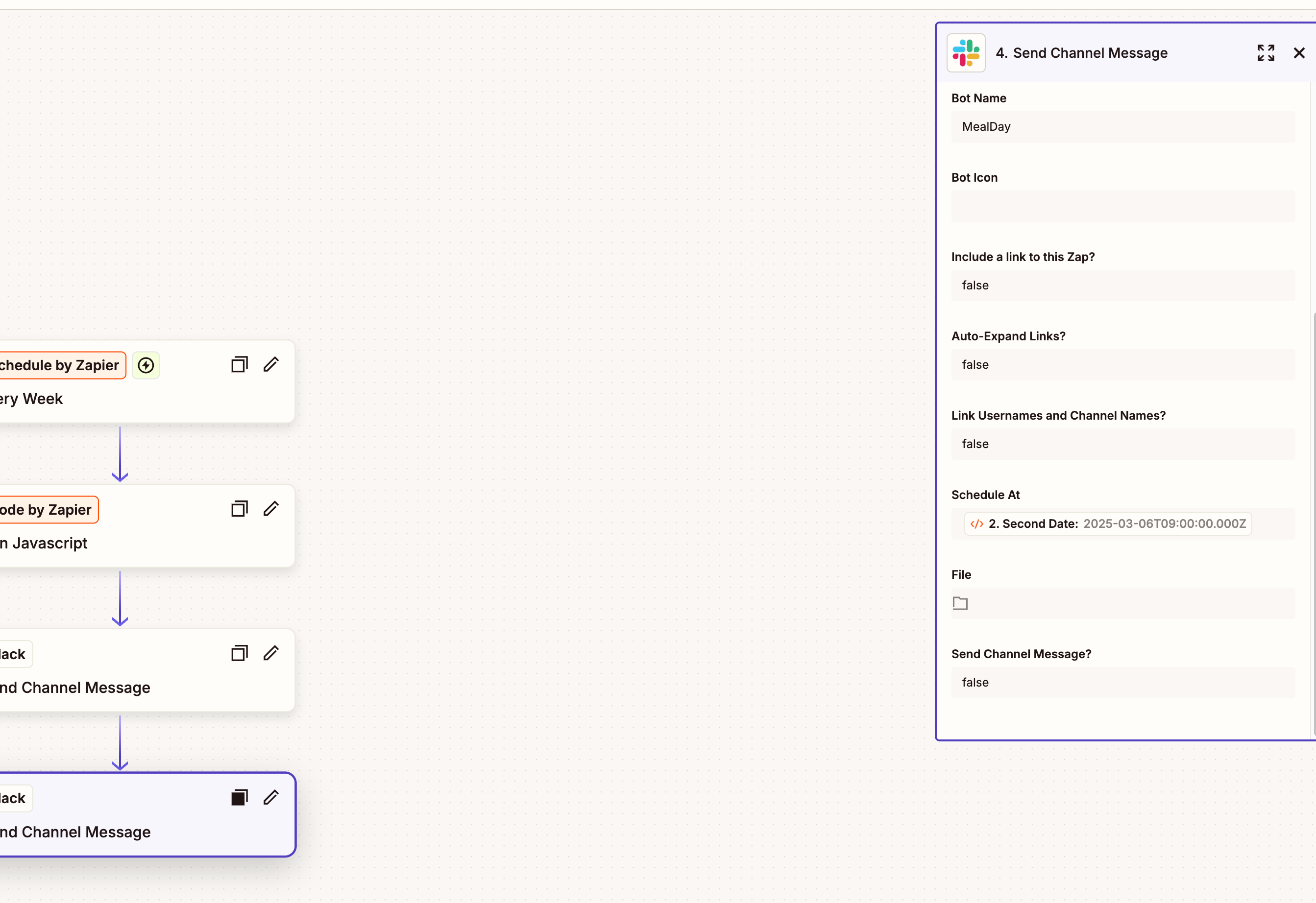Copy the Code by Zapier step
The image size is (1316, 903).
coord(240,509)
